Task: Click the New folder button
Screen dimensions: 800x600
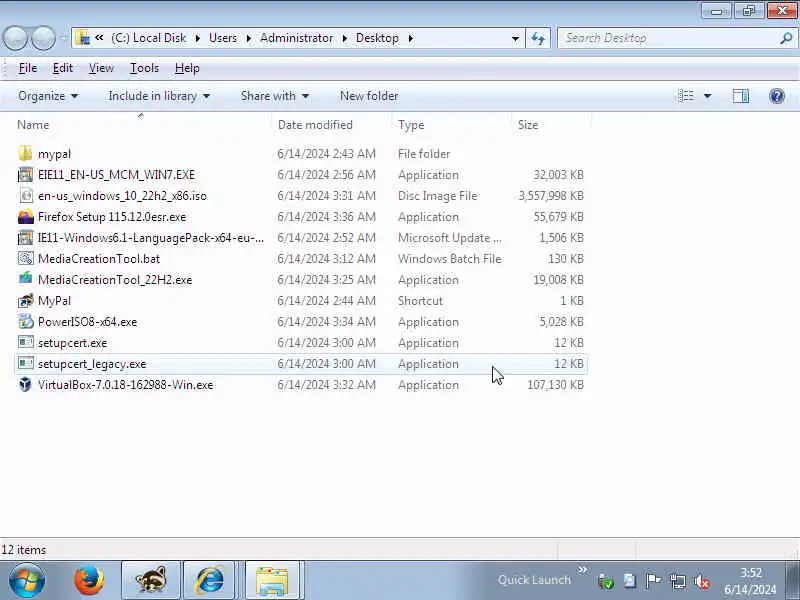Action: [x=369, y=96]
